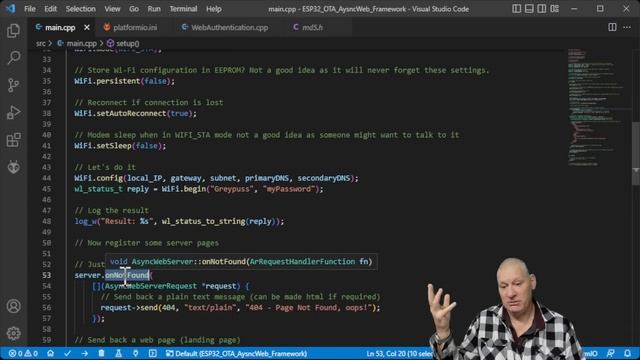Click the setup() breadcrumb segment
The height and width of the screenshot is (360, 640).
tap(123, 43)
